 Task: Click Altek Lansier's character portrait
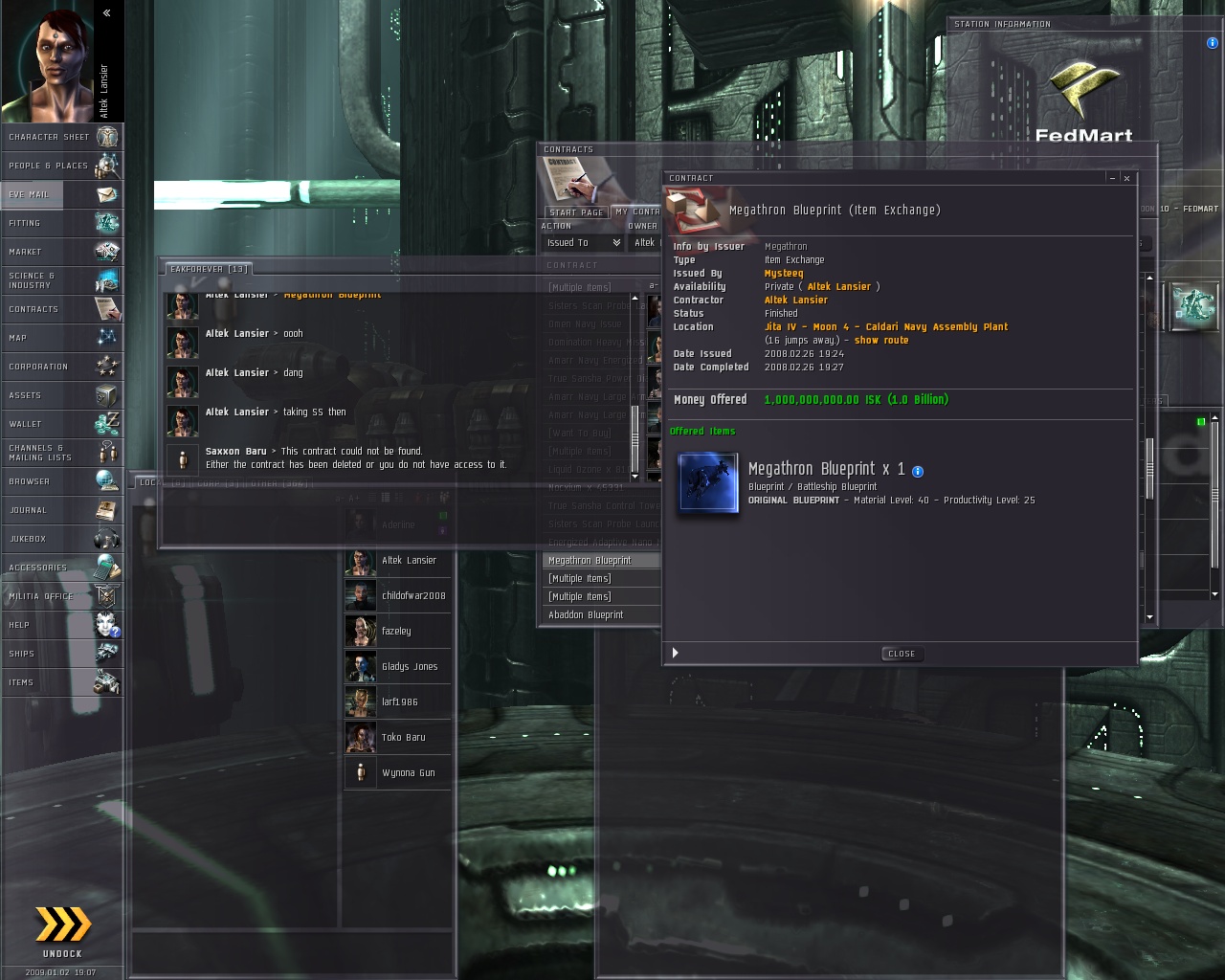pyautogui.click(x=49, y=62)
